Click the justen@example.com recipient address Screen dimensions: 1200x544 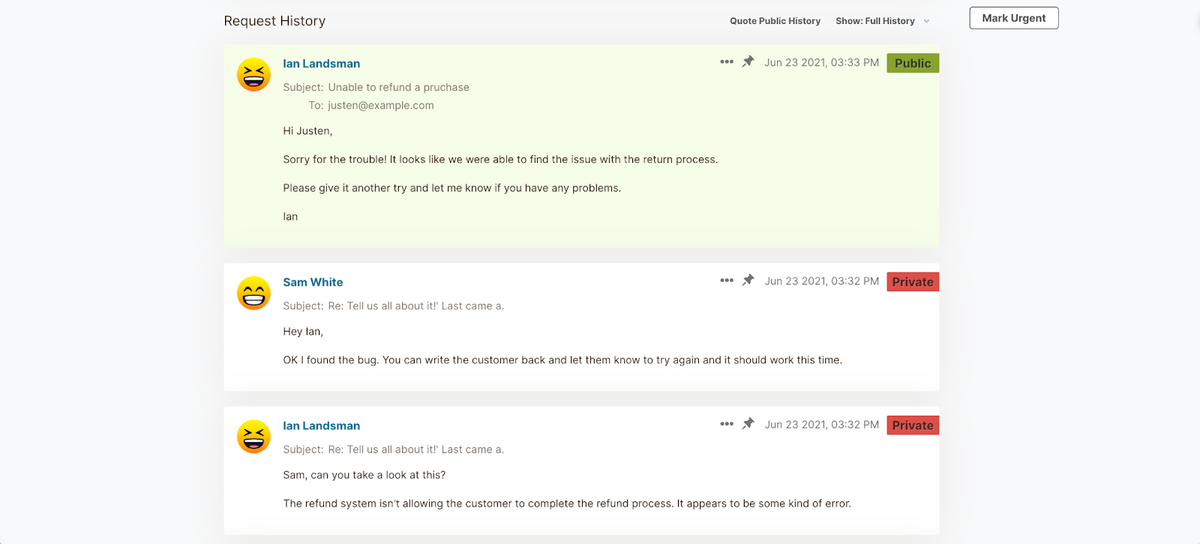tap(381, 105)
